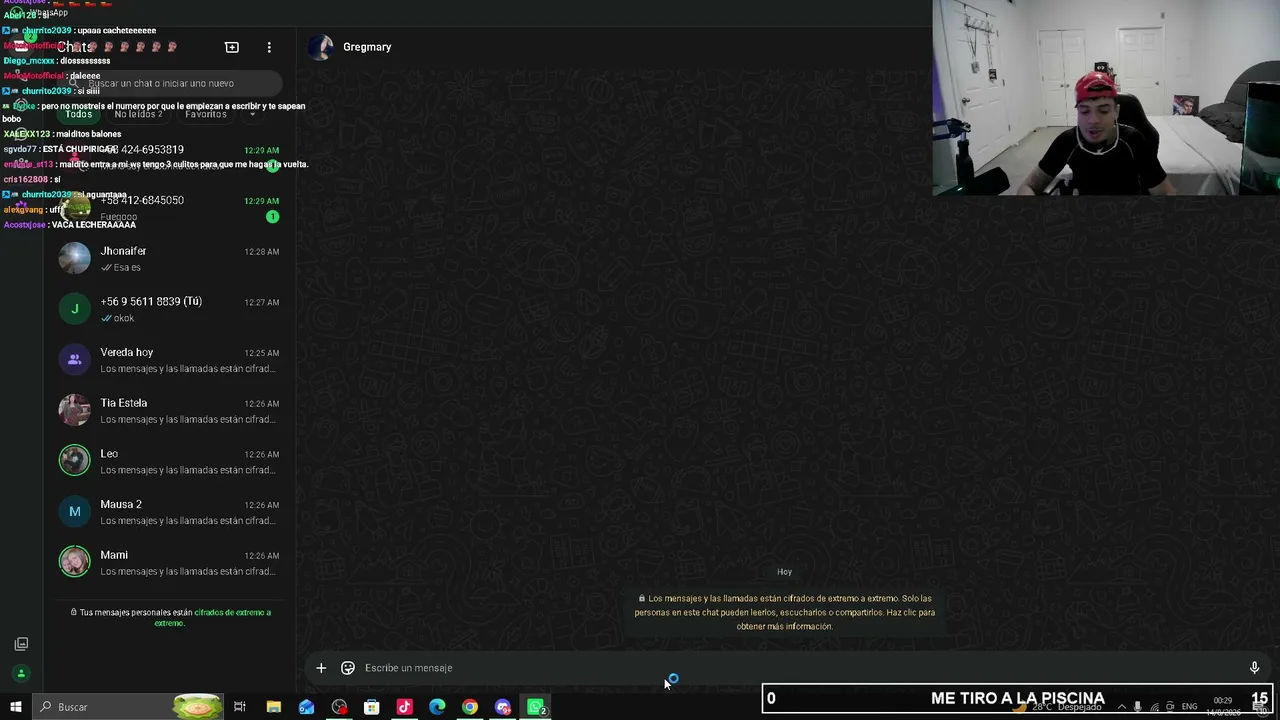This screenshot has height=720, width=1280.
Task: Click the blue M avatar for Mausa 2
Action: coord(74,512)
